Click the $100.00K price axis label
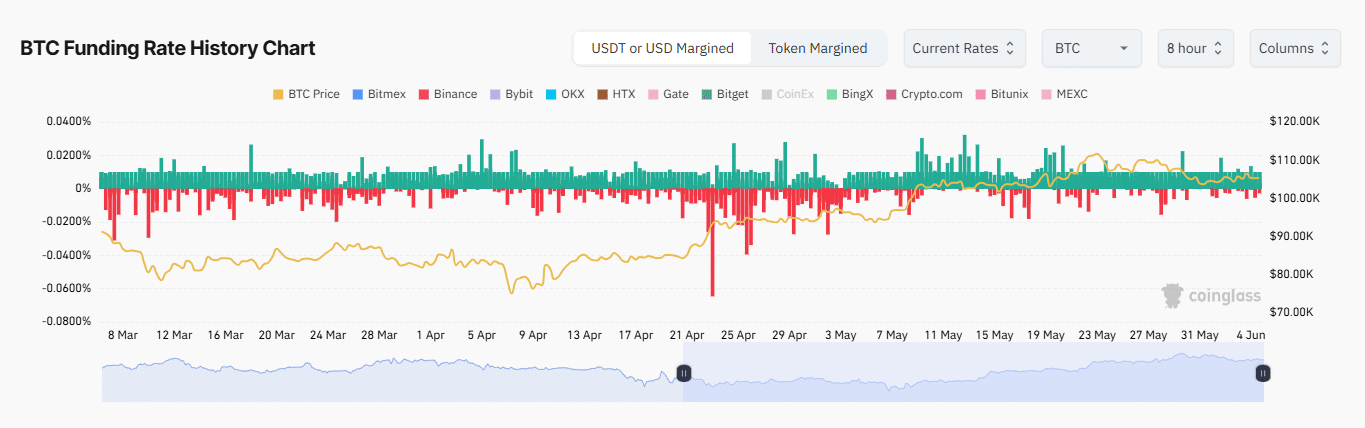Viewport: 1365px width, 428px height. pos(1295,198)
